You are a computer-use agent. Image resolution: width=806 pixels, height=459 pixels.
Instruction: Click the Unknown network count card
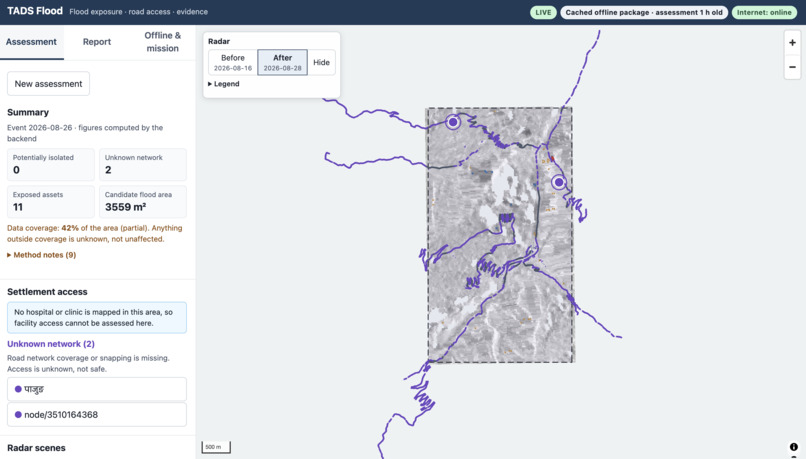(x=143, y=164)
